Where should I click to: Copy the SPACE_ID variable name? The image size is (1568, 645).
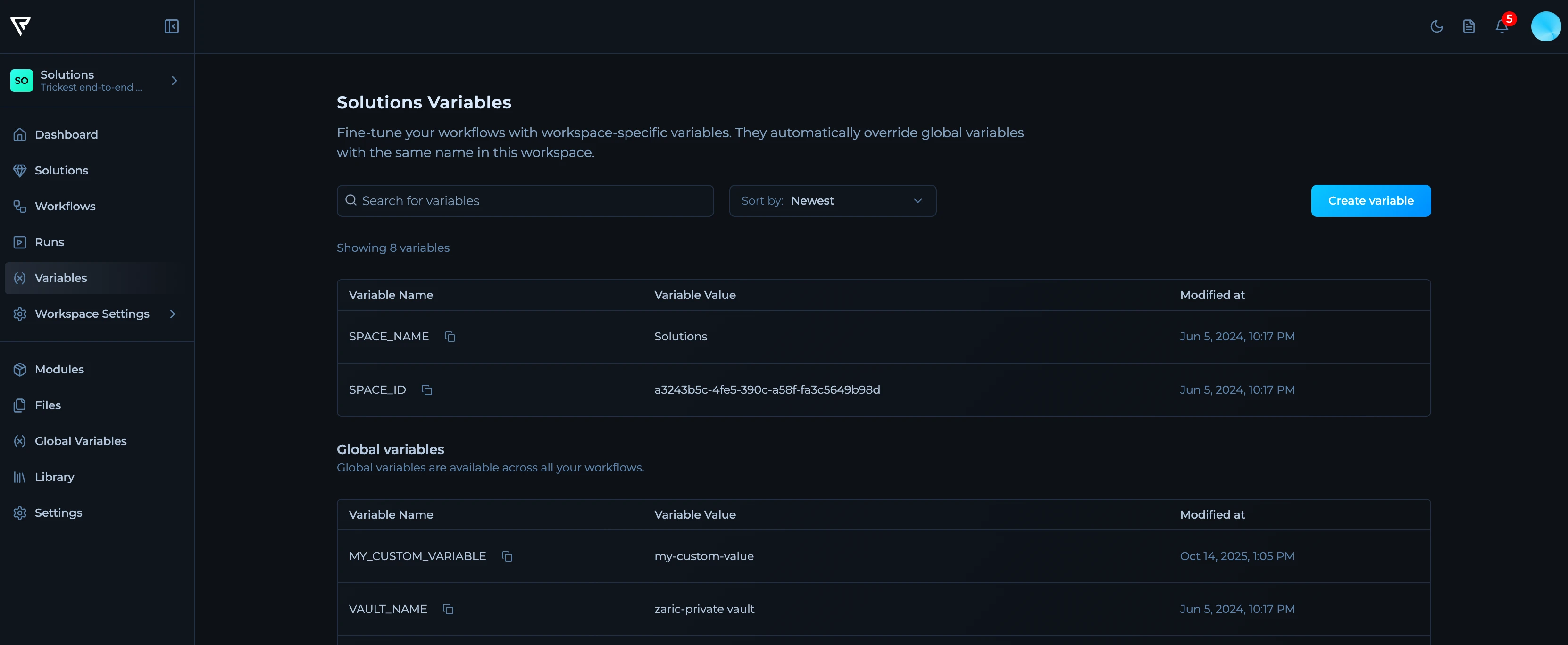(427, 389)
